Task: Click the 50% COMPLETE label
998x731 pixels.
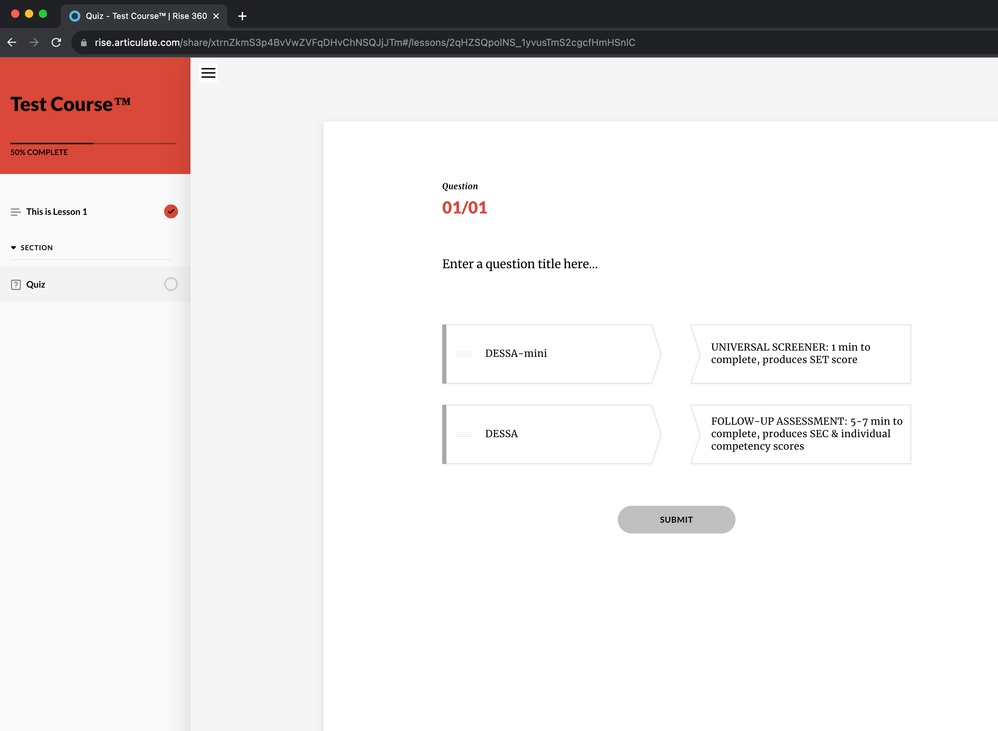Action: coord(39,152)
